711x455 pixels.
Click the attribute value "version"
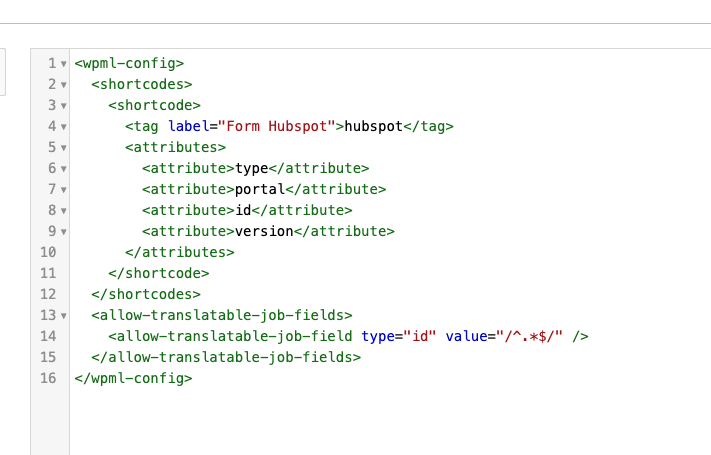pos(264,231)
